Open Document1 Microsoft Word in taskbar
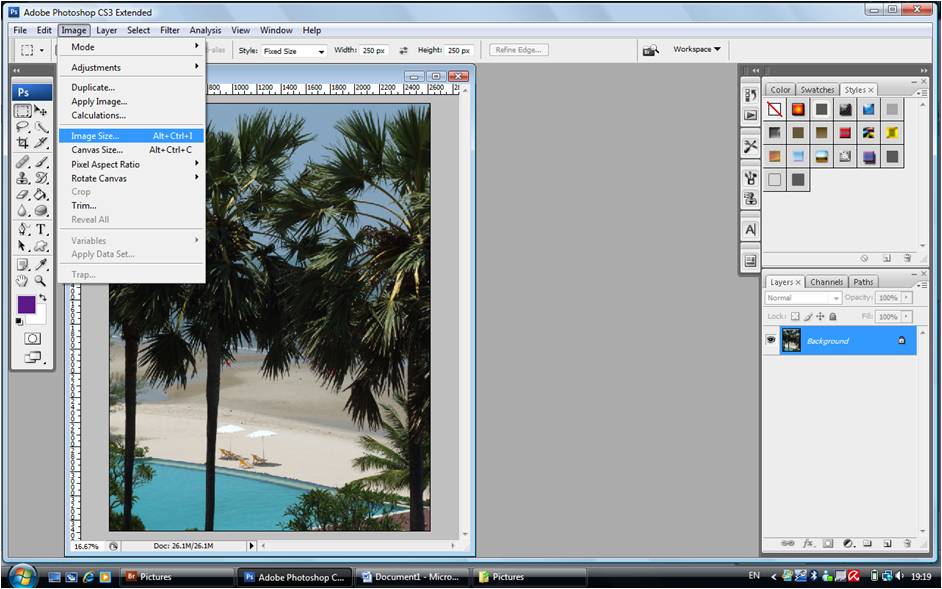 pyautogui.click(x=412, y=577)
